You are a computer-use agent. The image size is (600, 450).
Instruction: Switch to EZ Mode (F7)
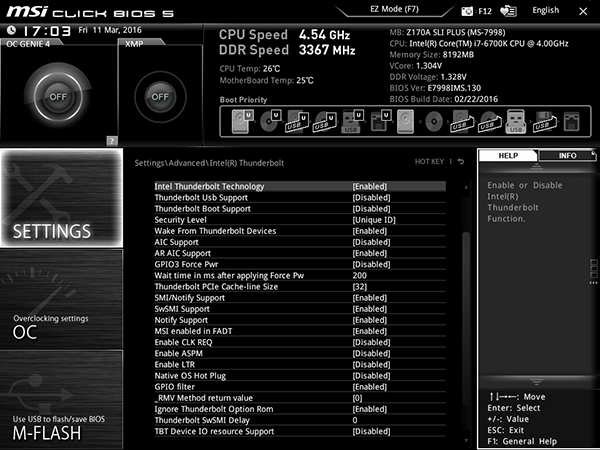[x=394, y=9]
